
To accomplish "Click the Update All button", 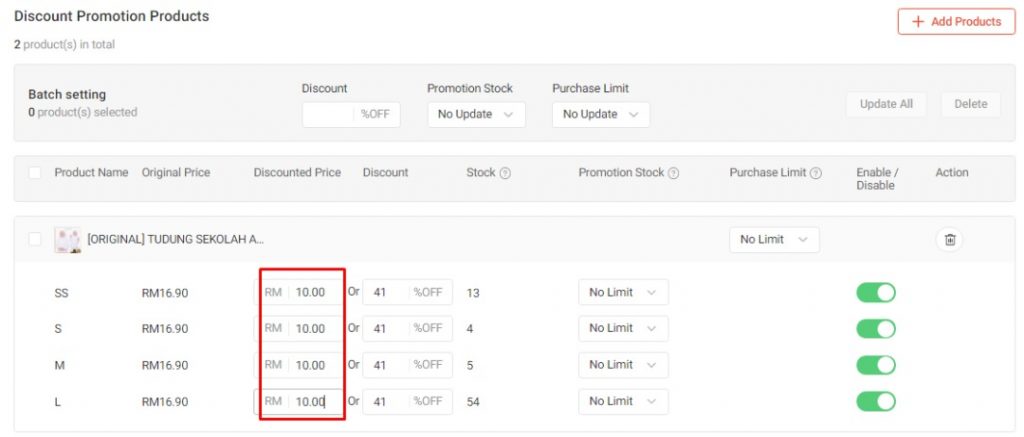I will click(886, 104).
